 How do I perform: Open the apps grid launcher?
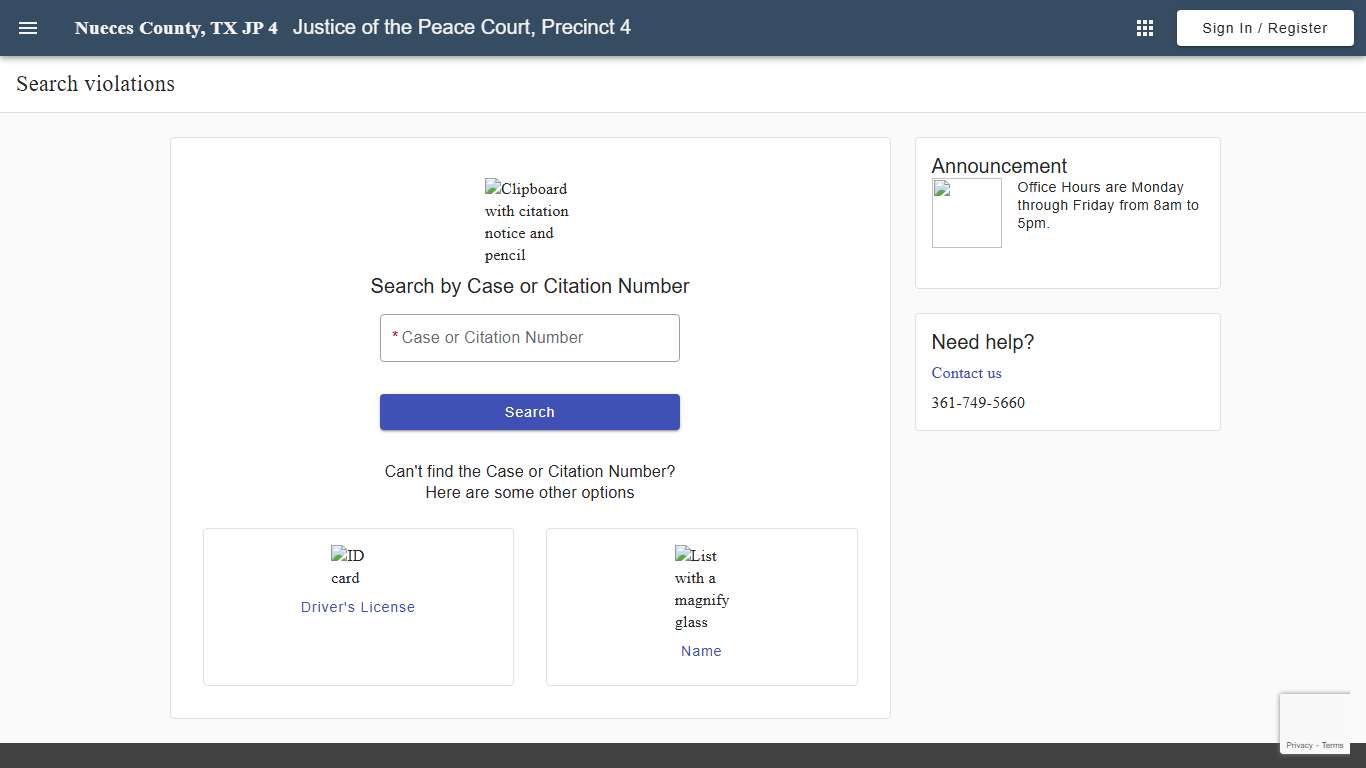pos(1144,27)
